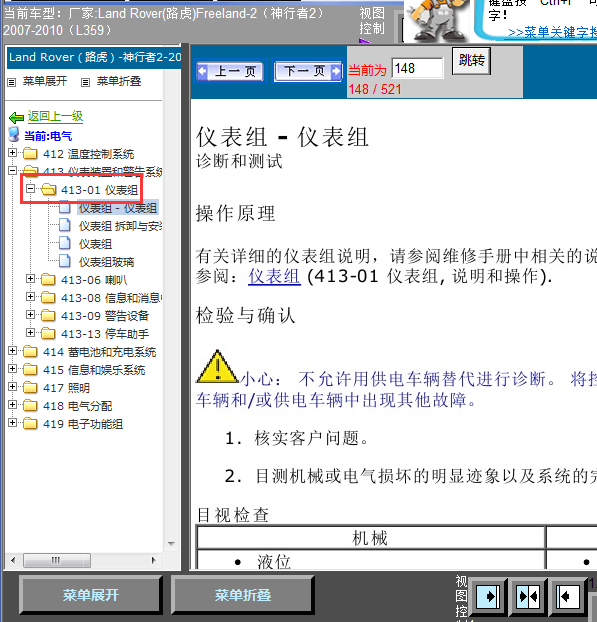Click the 413-08 信息和消息 folder icon
Screen dimensions: 597x622
pyautogui.click(x=48, y=298)
